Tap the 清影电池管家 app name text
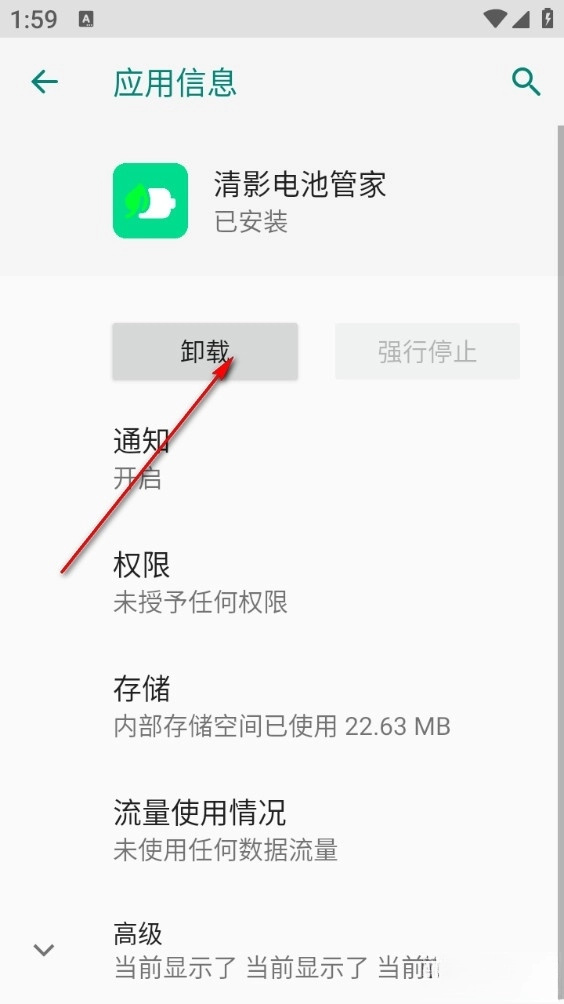 (300, 184)
